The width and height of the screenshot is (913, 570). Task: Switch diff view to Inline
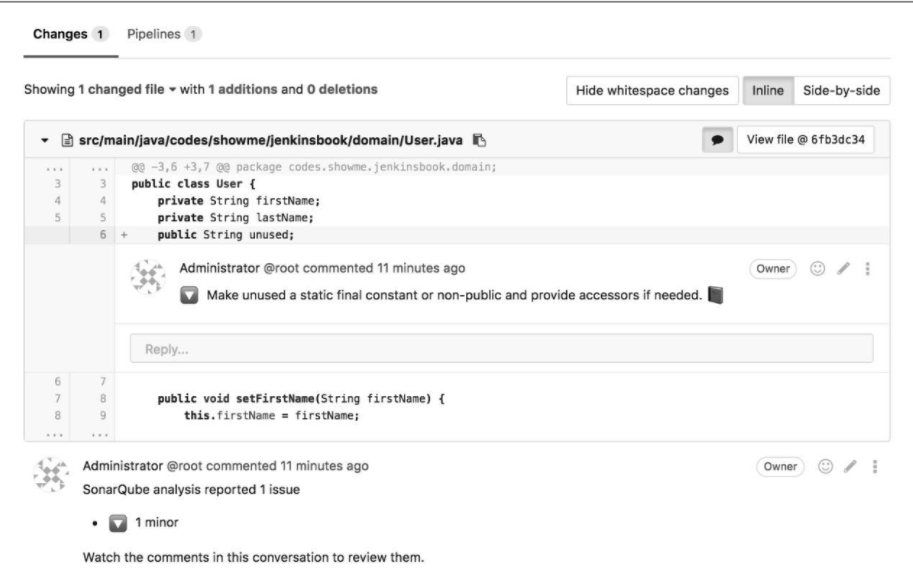767,91
